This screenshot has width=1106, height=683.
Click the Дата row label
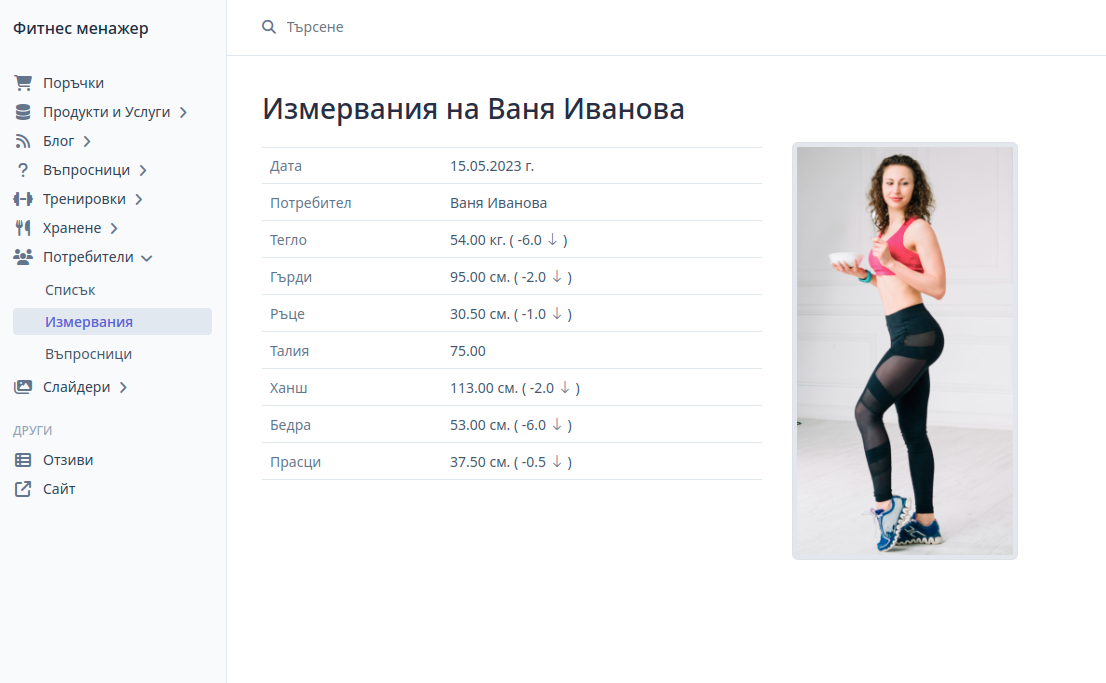click(x=286, y=166)
